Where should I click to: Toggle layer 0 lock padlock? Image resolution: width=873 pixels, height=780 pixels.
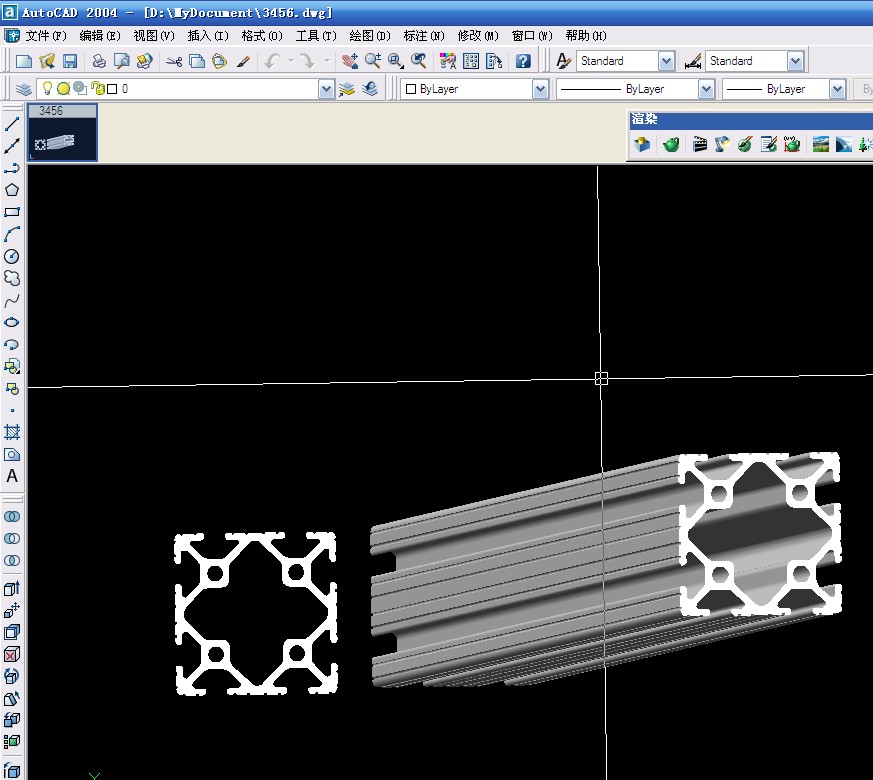[99, 88]
